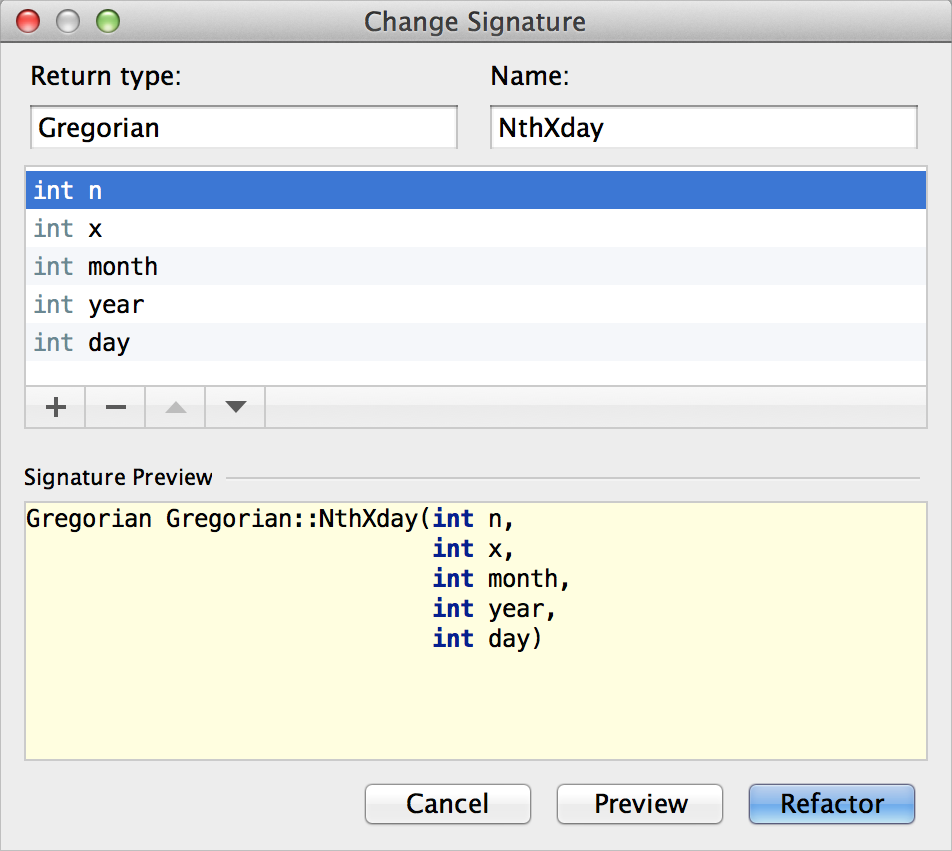The image size is (952, 851).
Task: Move the selected parameter up
Action: point(174,407)
